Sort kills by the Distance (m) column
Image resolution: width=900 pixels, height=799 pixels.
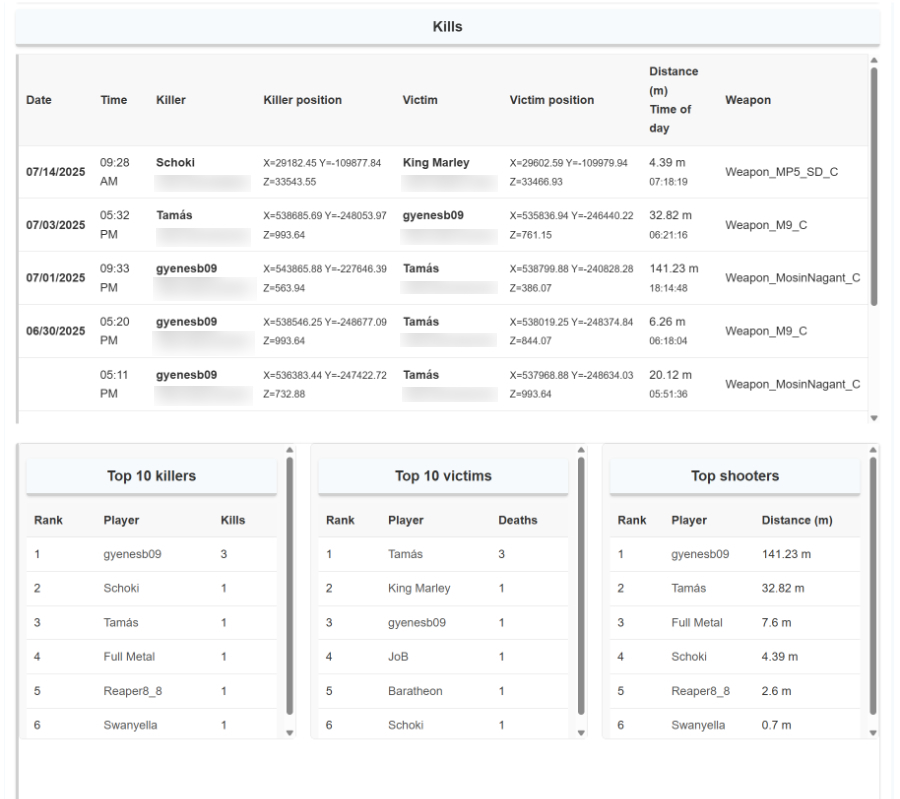(x=673, y=86)
